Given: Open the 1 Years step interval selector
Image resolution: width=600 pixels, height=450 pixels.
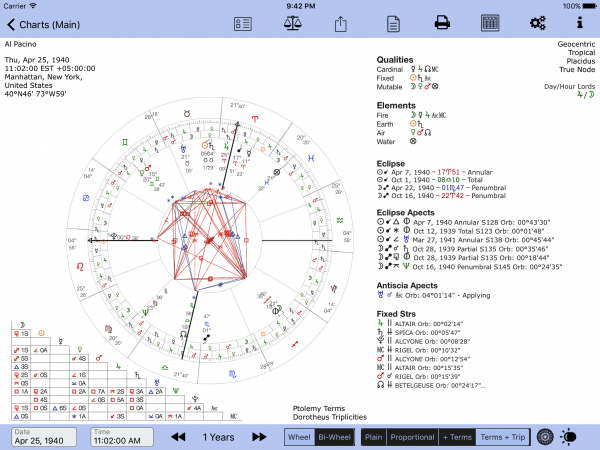Looking at the screenshot, I should (221, 437).
